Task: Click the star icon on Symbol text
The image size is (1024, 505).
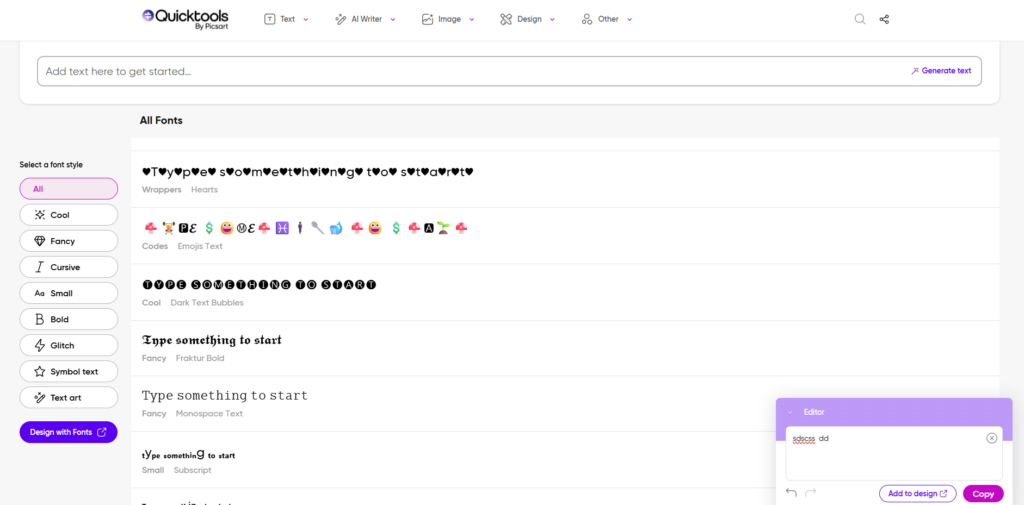Action: click(39, 371)
